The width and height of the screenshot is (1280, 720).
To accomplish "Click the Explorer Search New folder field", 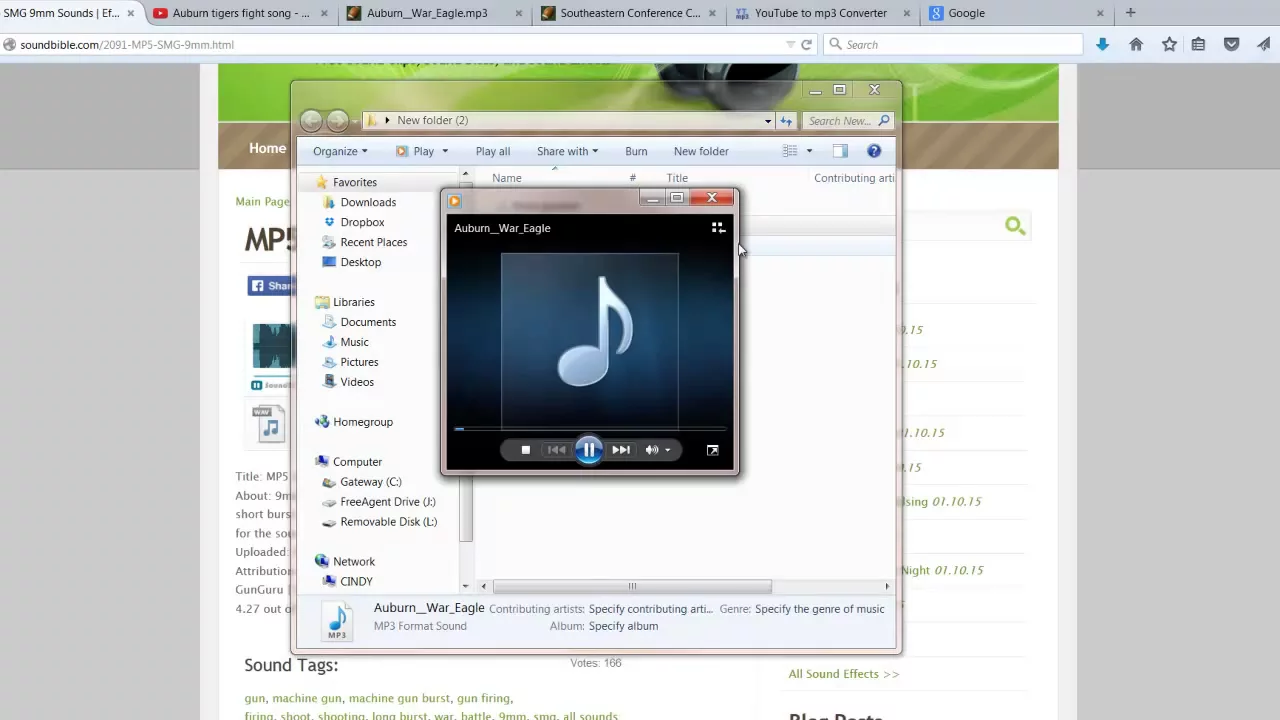I will click(x=847, y=121).
